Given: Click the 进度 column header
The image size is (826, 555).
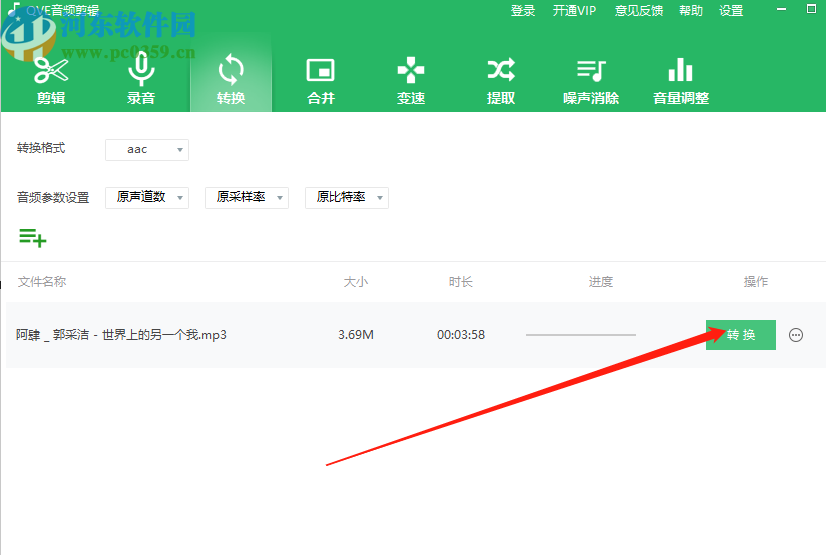Looking at the screenshot, I should click(x=601, y=282).
